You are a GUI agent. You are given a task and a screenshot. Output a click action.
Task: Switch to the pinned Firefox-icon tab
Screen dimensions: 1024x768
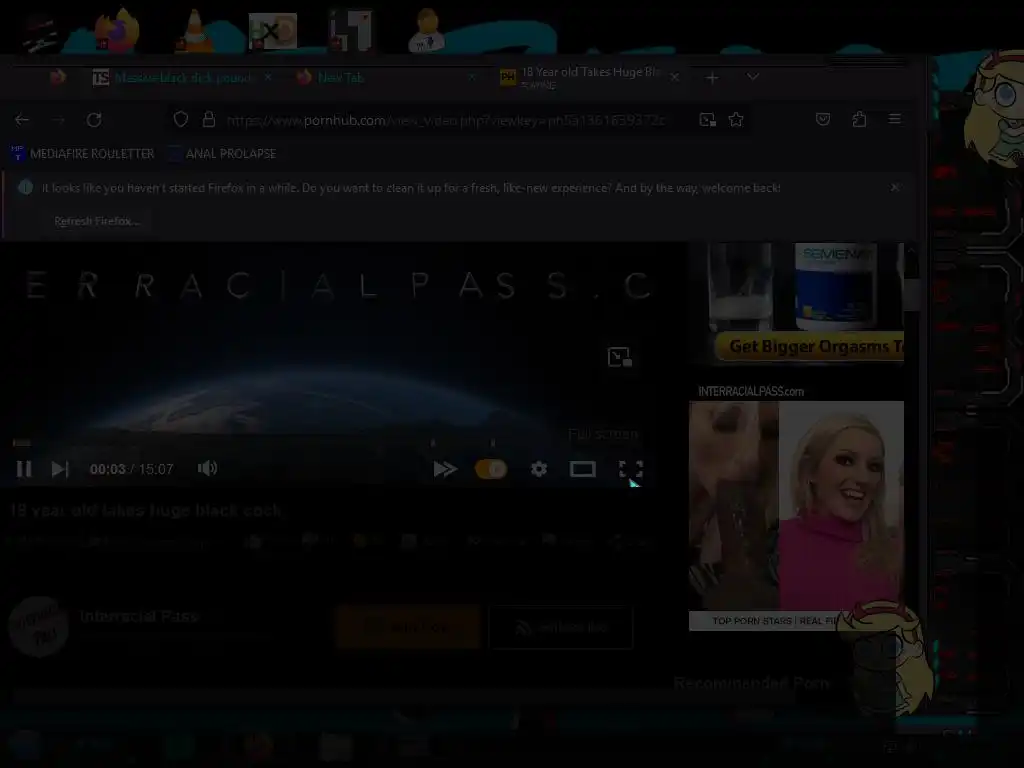(58, 78)
